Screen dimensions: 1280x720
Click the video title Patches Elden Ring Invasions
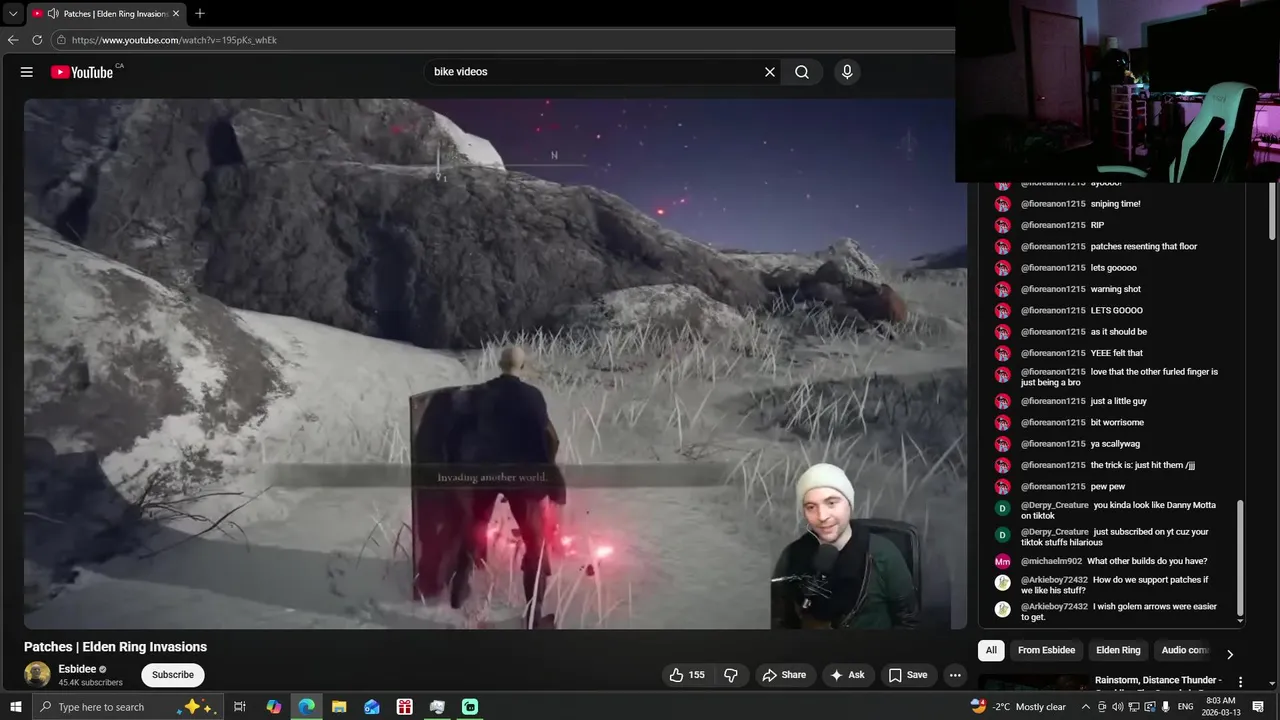tap(115, 647)
